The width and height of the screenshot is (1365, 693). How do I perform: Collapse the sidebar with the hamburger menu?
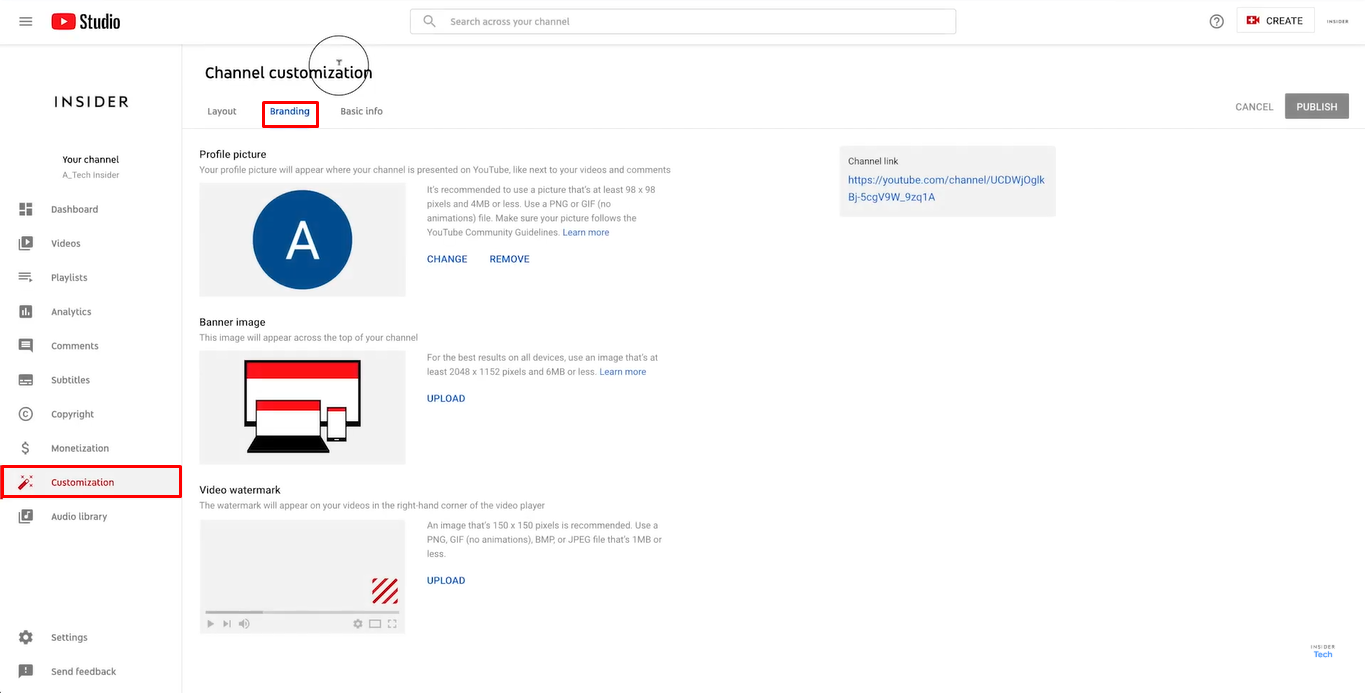[25, 20]
